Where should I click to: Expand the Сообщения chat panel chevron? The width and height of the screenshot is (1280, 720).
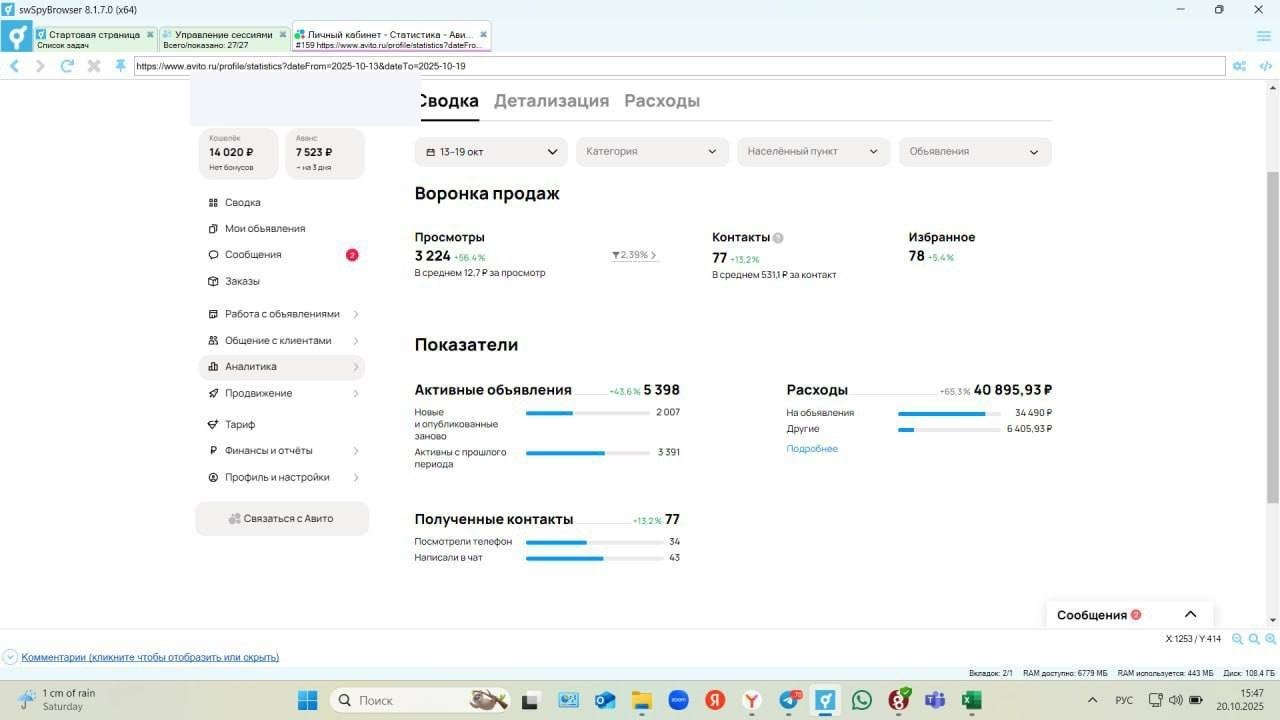(x=1190, y=615)
